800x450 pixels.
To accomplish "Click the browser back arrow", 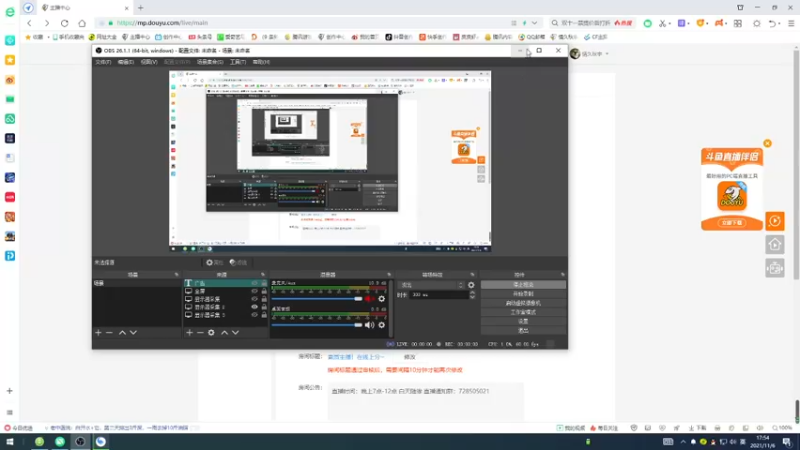I will (30, 23).
